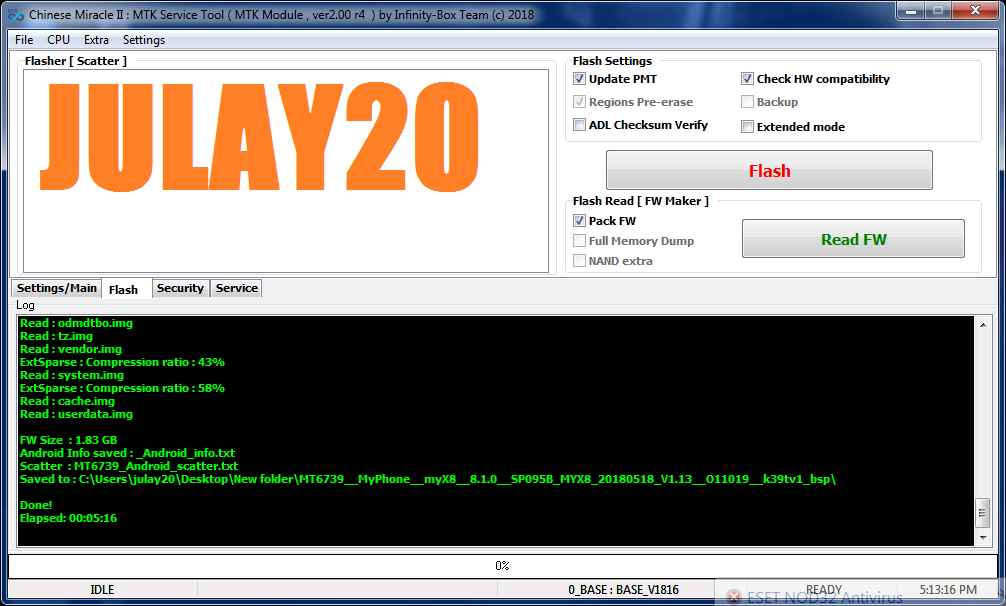The height and width of the screenshot is (606, 1006).
Task: Click the 5:13:16 PM clock in status bar
Action: [948, 589]
